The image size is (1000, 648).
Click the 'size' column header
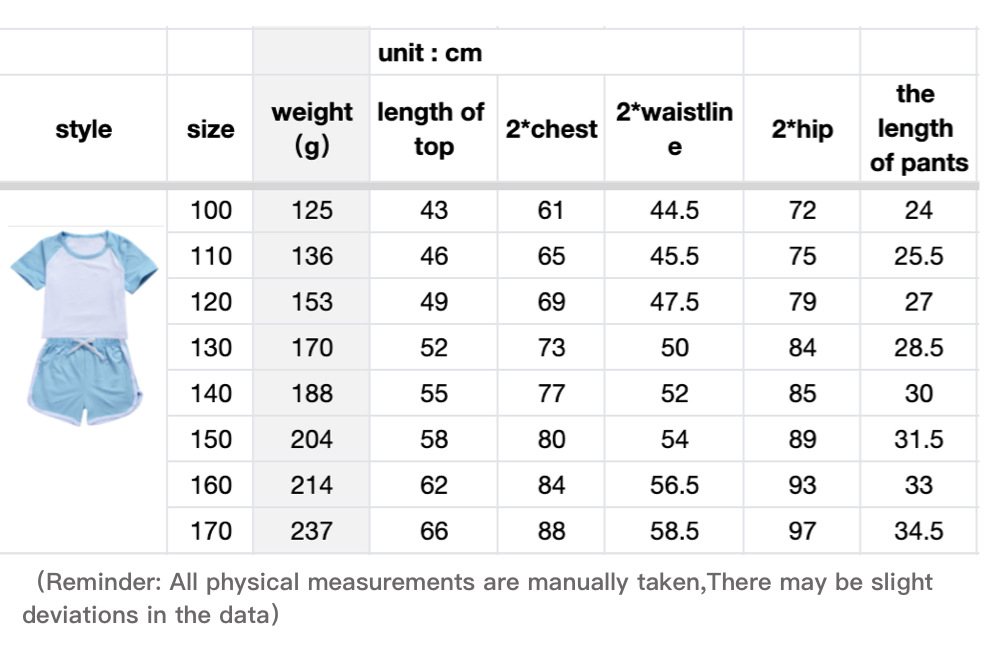click(x=210, y=129)
